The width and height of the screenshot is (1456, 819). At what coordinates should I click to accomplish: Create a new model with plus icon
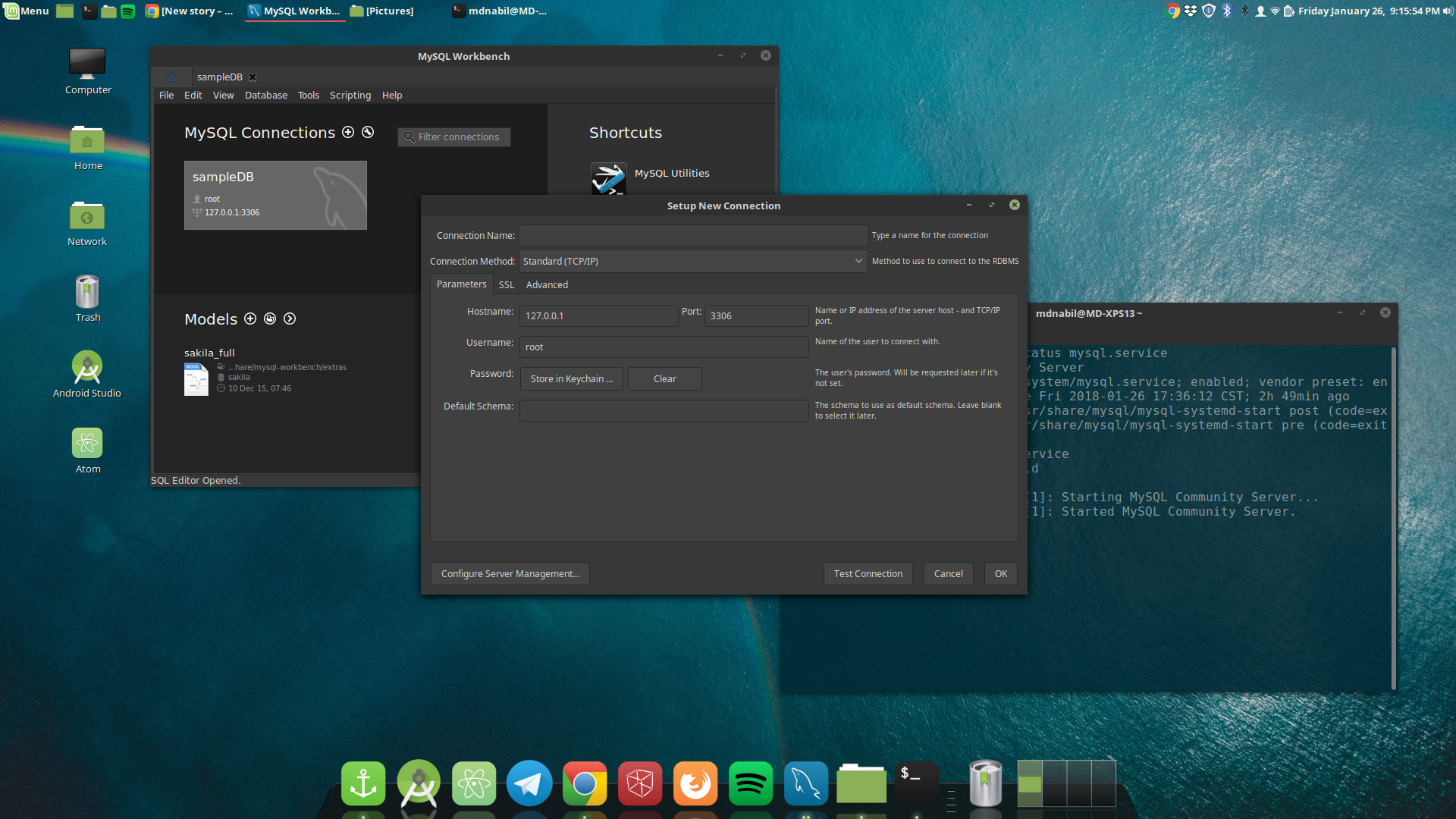(x=250, y=318)
